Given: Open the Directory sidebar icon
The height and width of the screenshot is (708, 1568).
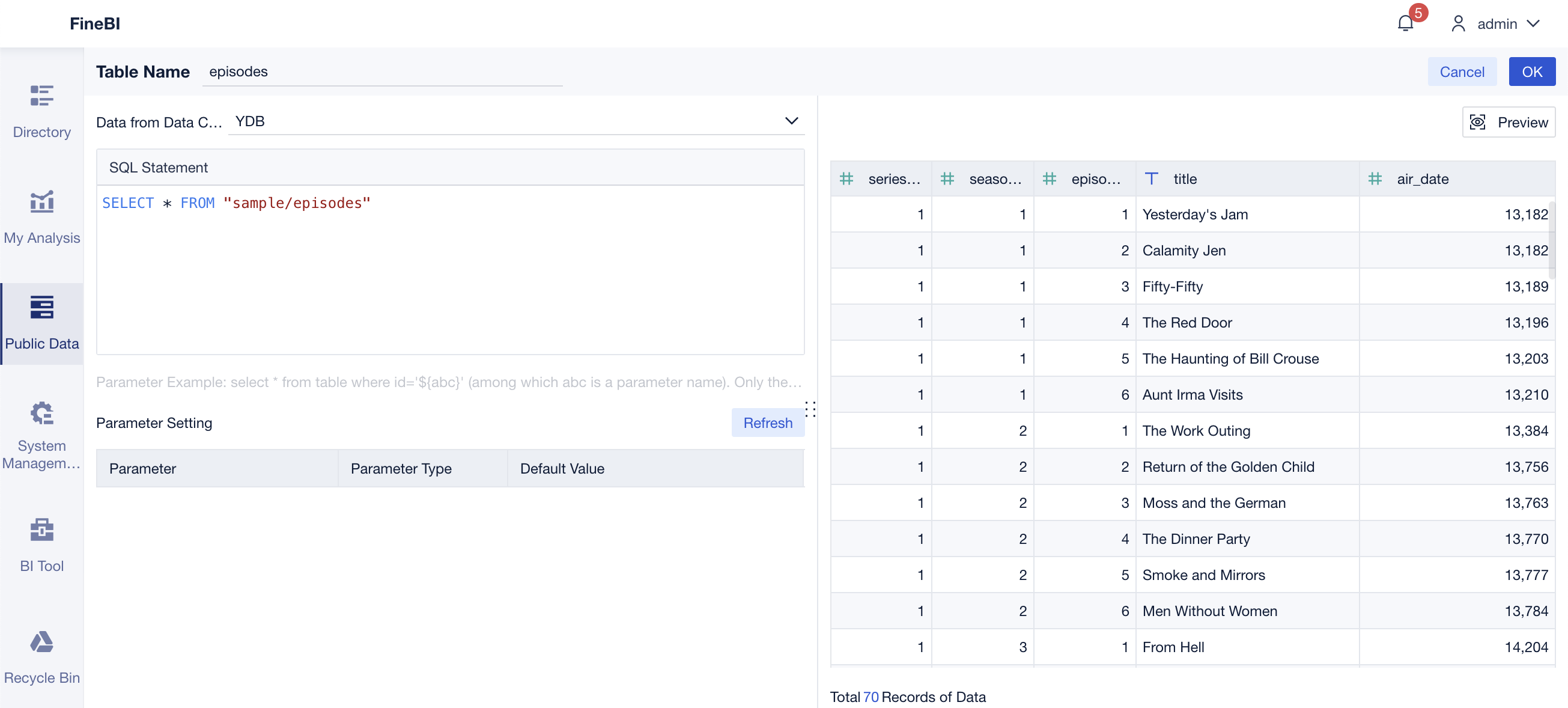Looking at the screenshot, I should coord(41,96).
